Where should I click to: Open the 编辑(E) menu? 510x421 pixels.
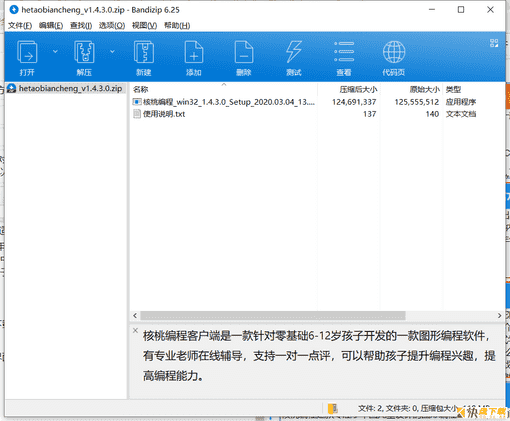coord(51,25)
